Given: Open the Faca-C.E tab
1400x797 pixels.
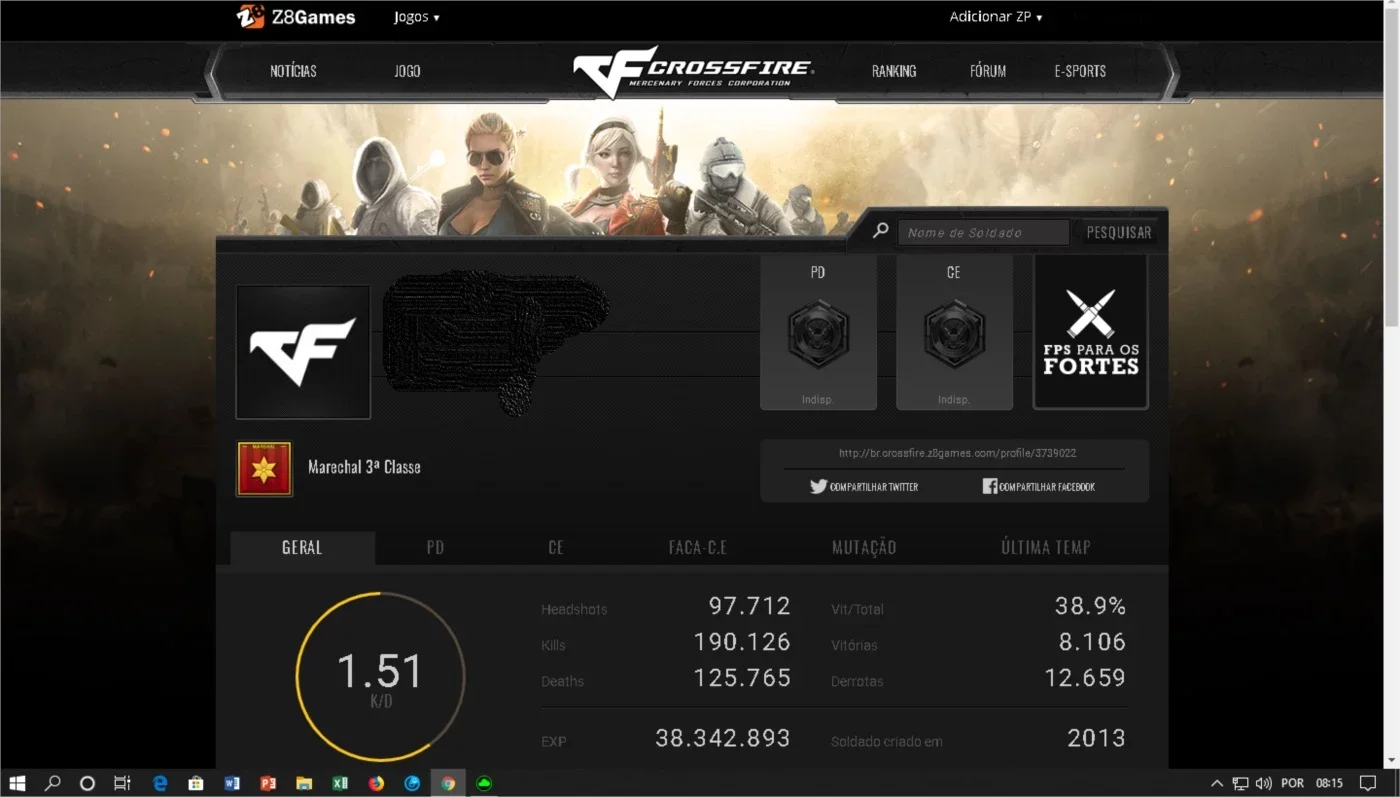Looking at the screenshot, I should [x=698, y=548].
